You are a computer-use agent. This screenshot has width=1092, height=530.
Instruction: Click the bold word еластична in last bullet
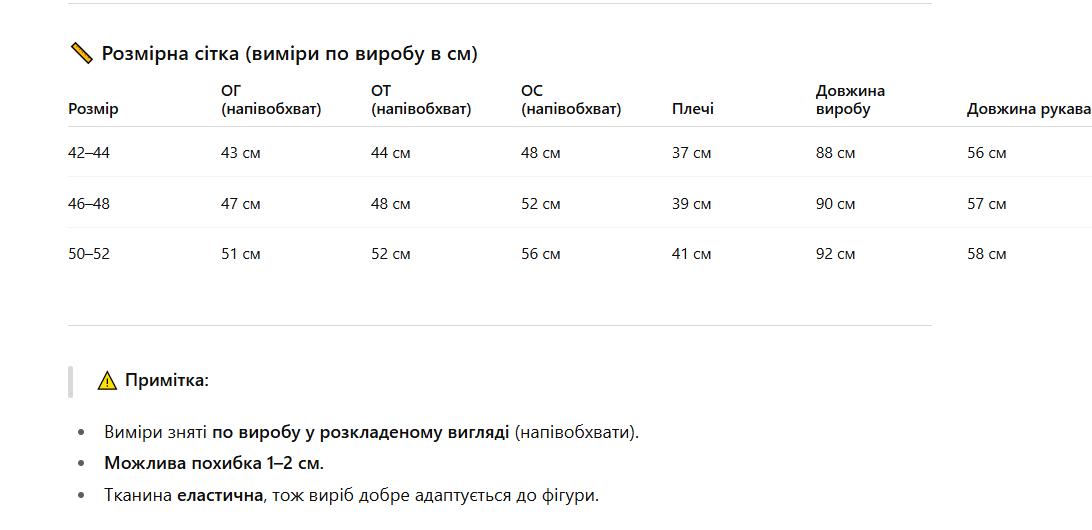coord(220,496)
